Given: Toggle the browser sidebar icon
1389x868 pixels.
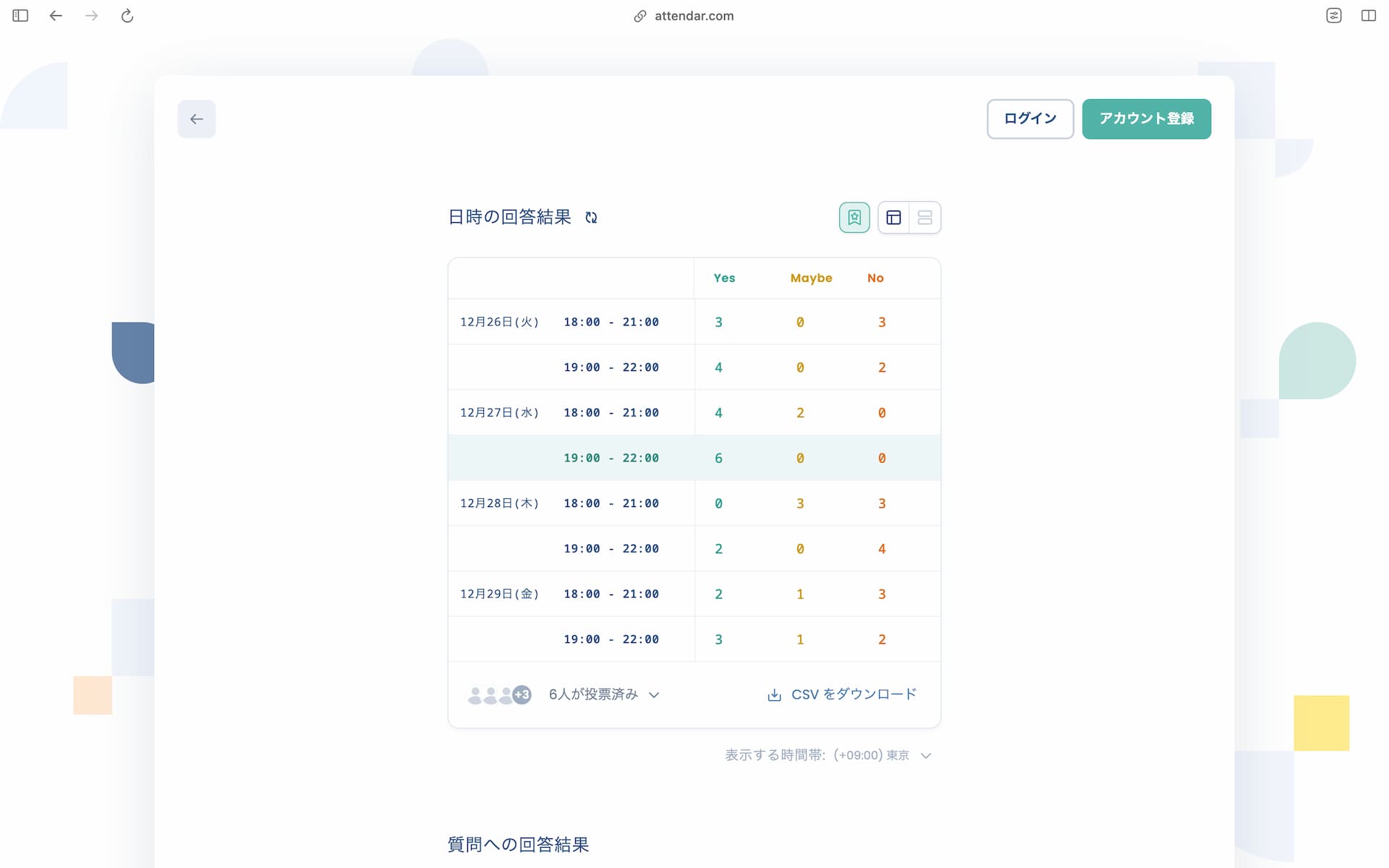Looking at the screenshot, I should pos(20,16).
